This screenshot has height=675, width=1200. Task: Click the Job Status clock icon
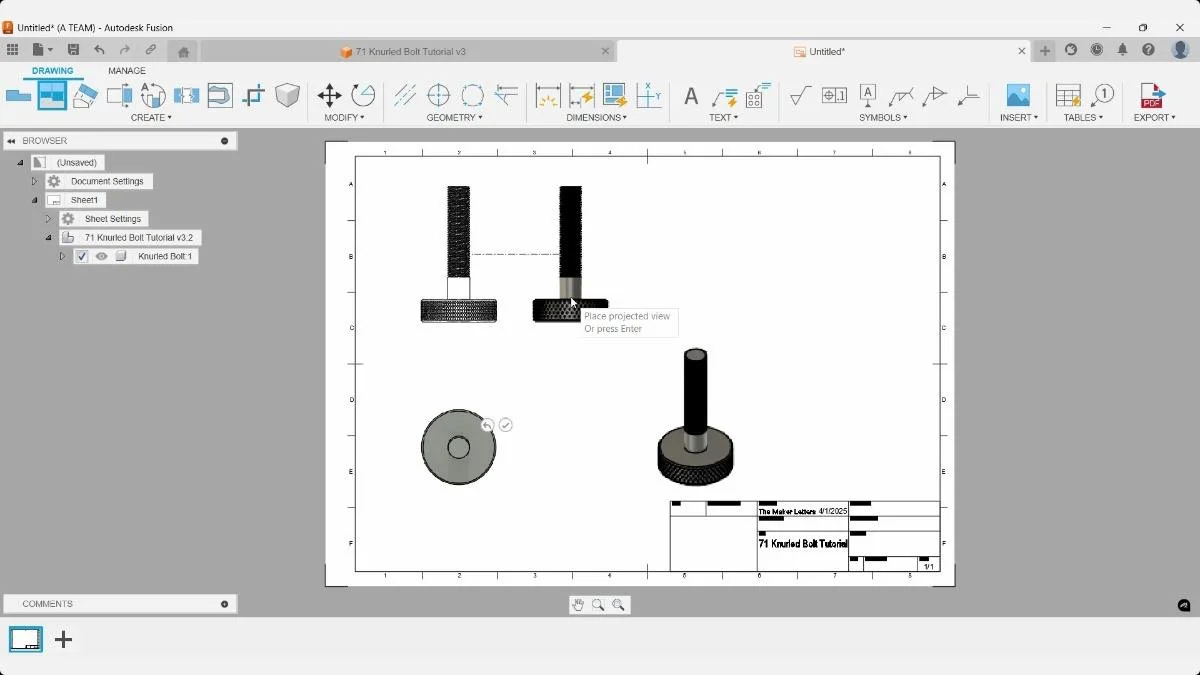click(x=1097, y=50)
